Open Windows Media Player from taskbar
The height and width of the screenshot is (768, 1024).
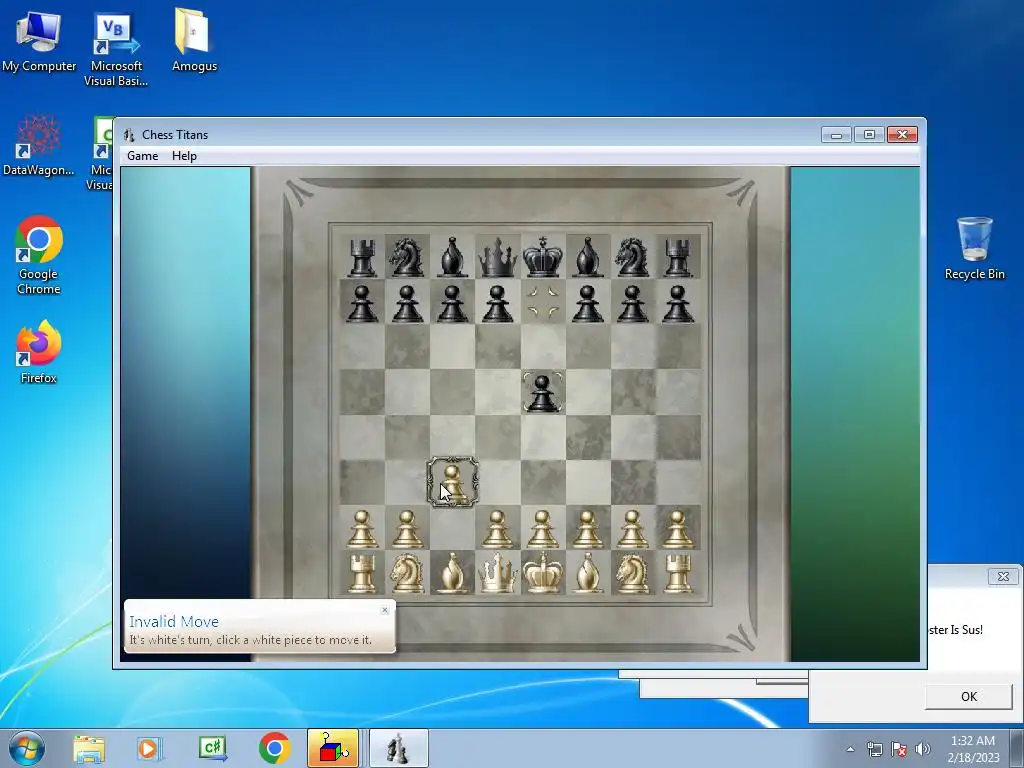[150, 748]
